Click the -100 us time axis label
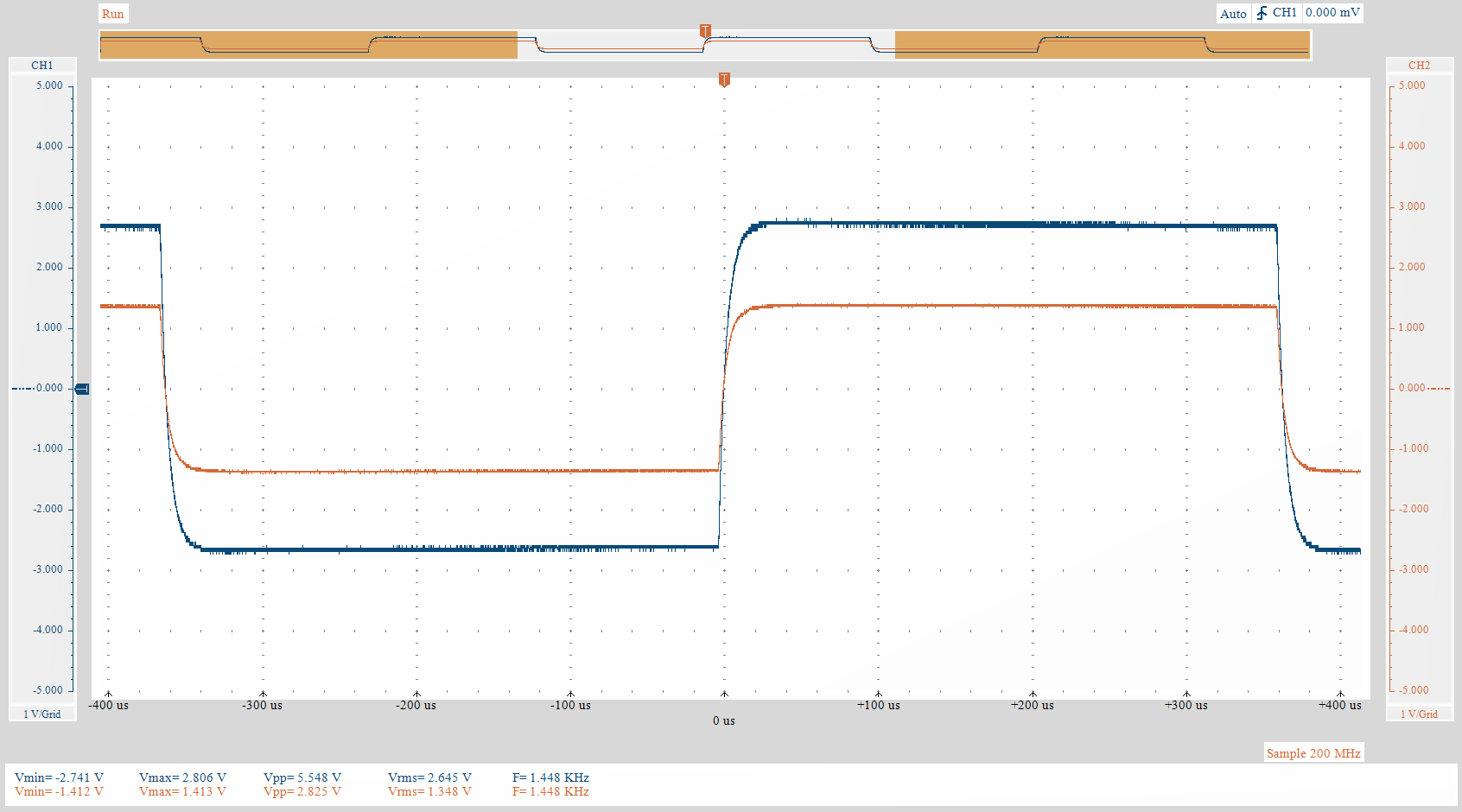Screen dimensions: 1462x812 click(570, 705)
